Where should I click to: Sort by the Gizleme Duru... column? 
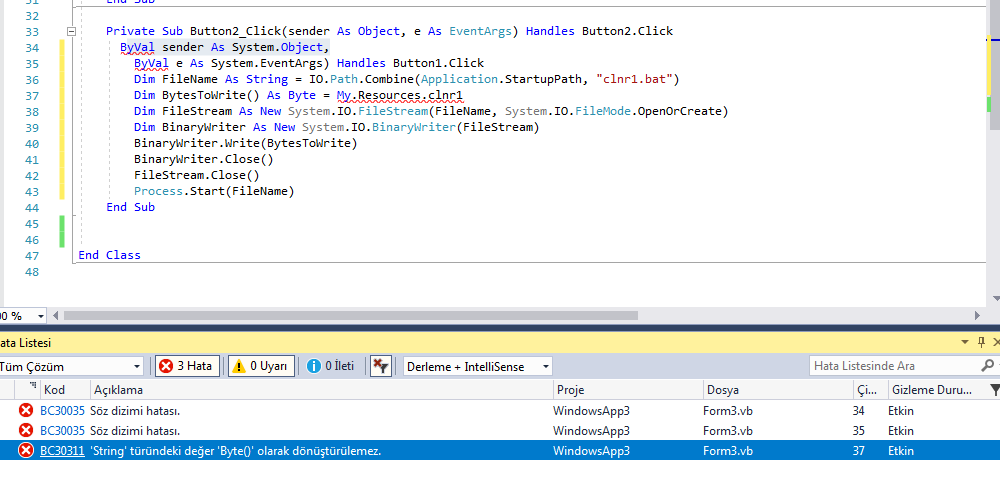pos(935,390)
